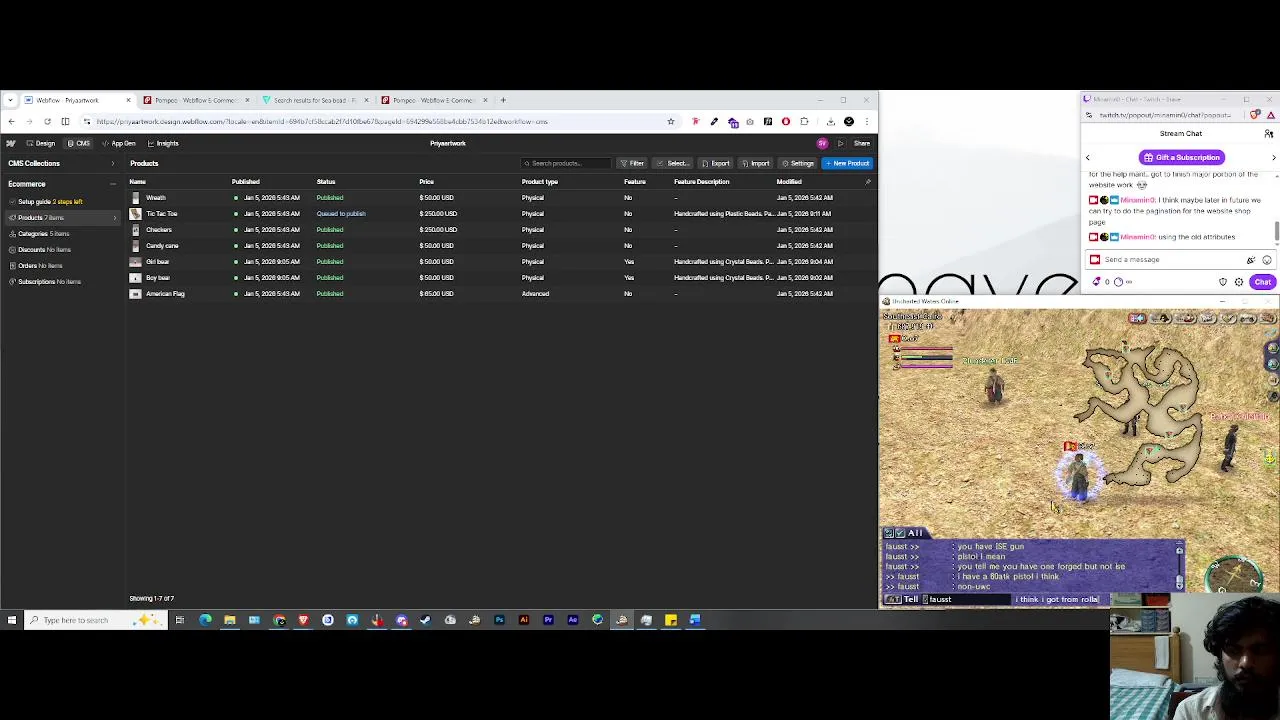This screenshot has height=720, width=1280.
Task: Open the Tic Tac Toe product
Action: click(161, 214)
